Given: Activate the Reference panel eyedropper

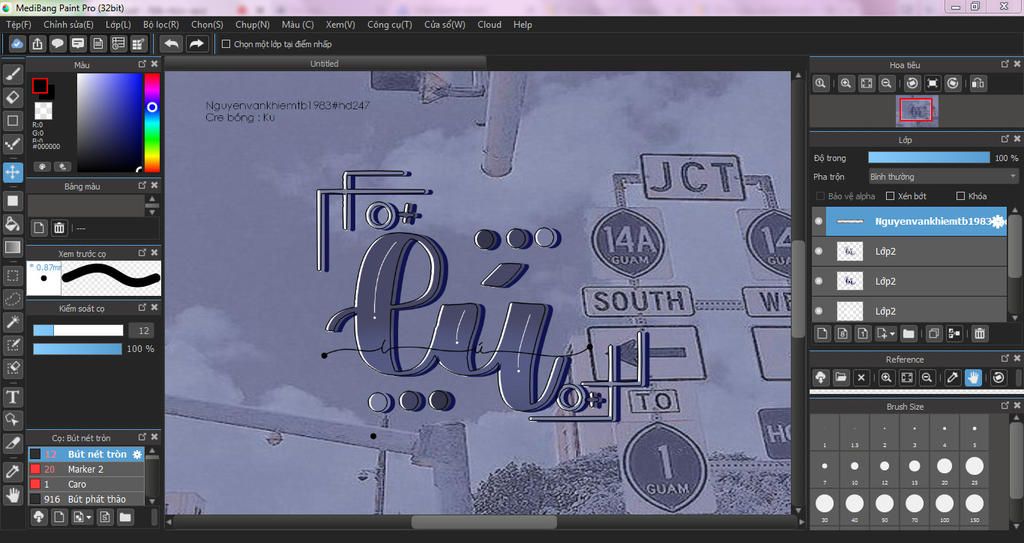Looking at the screenshot, I should [953, 377].
